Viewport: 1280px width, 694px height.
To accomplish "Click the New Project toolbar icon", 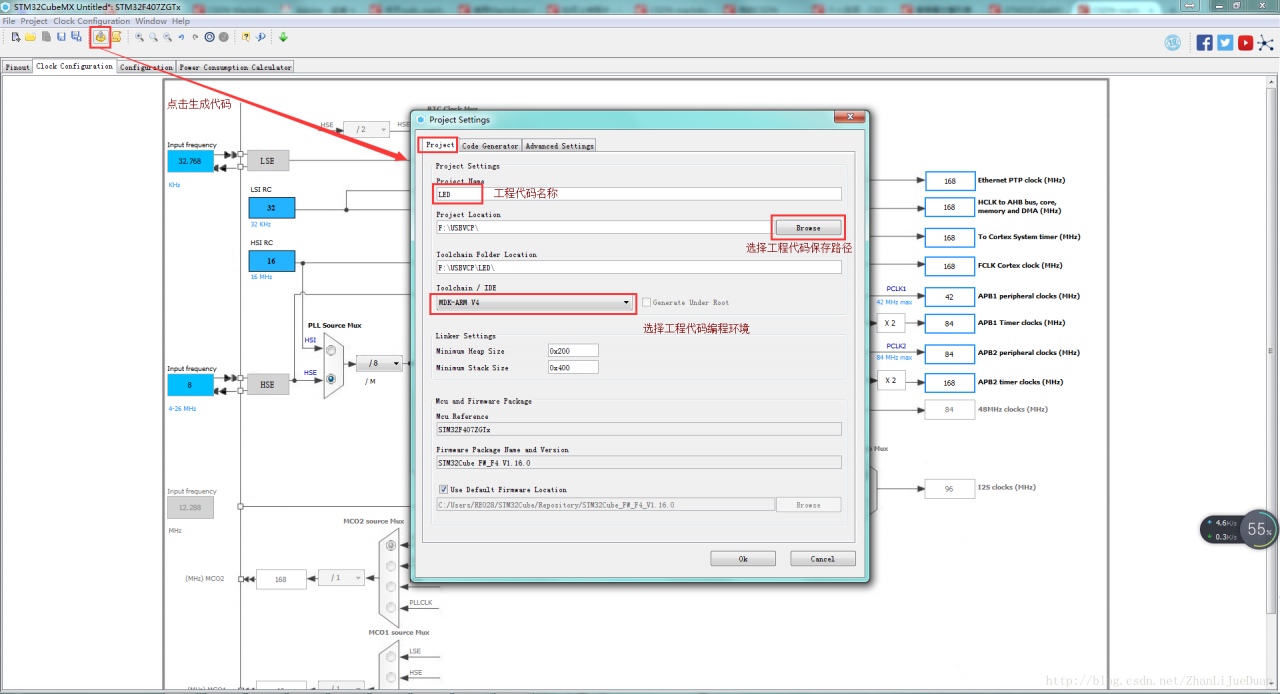I will click(16, 37).
